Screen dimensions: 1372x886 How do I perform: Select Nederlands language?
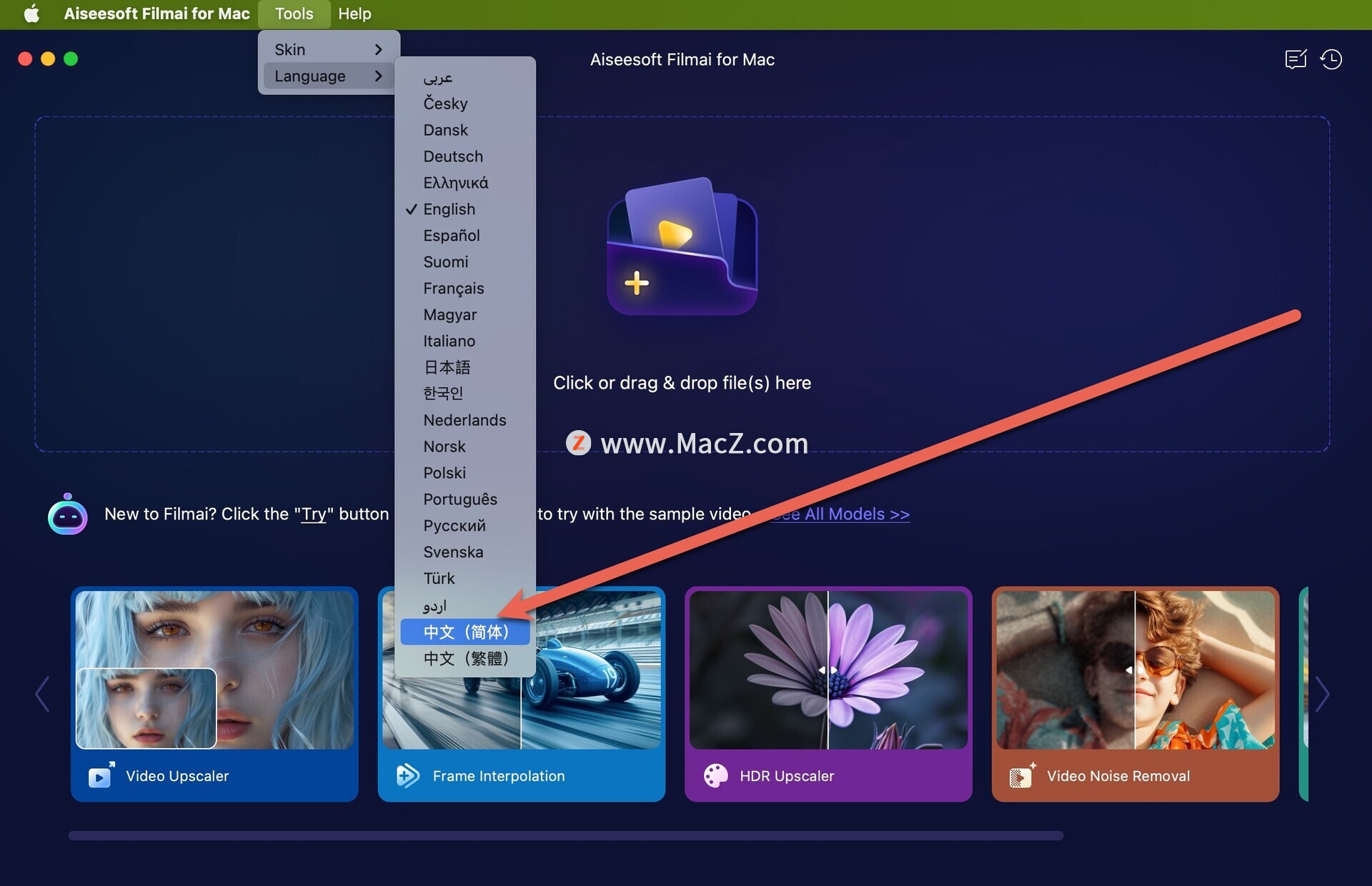pyautogui.click(x=464, y=420)
